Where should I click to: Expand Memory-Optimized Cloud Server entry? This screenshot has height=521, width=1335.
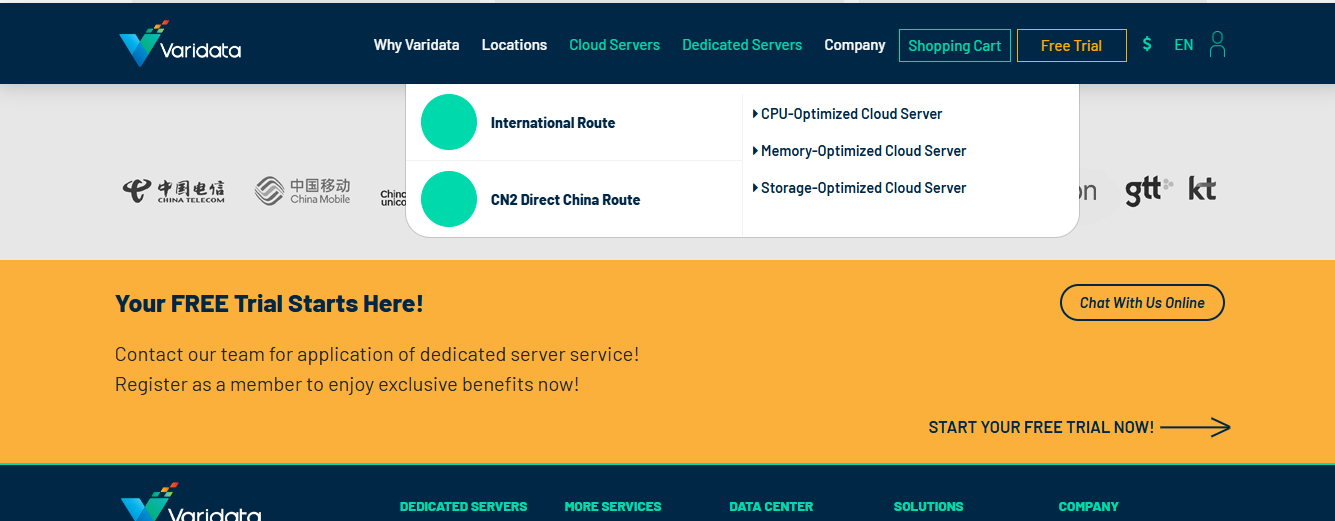pos(859,151)
